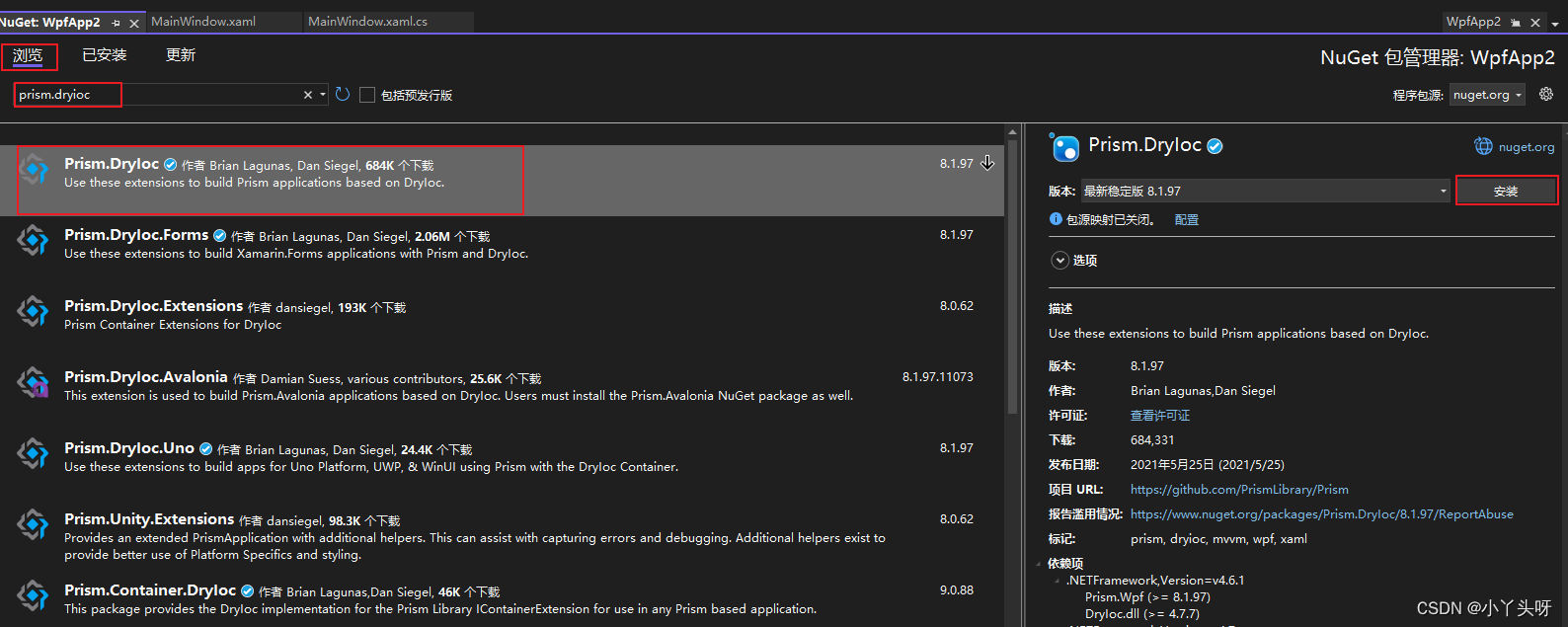1568x627 pixels.
Task: Collapse the 依赖项 dependencies tree
Action: click(1039, 564)
